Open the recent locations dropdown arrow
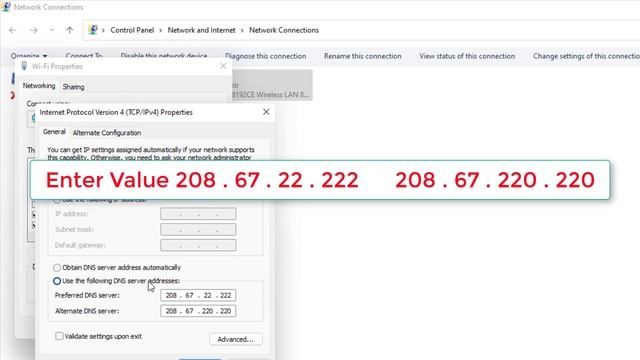Screen dimensions: 640x360 [52, 30]
